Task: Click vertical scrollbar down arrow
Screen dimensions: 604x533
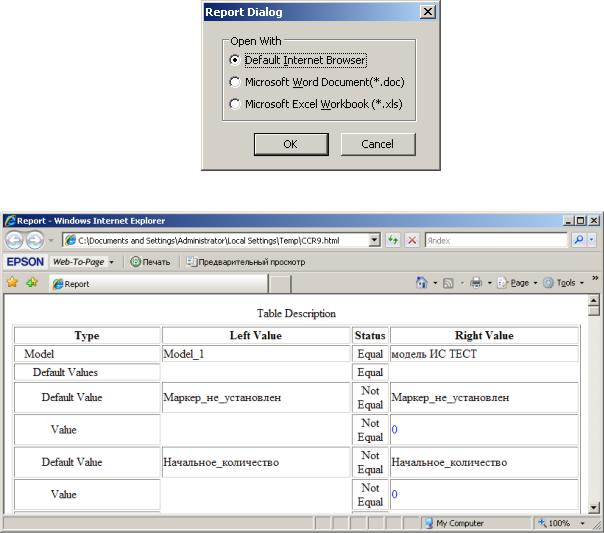Action: pos(594,508)
